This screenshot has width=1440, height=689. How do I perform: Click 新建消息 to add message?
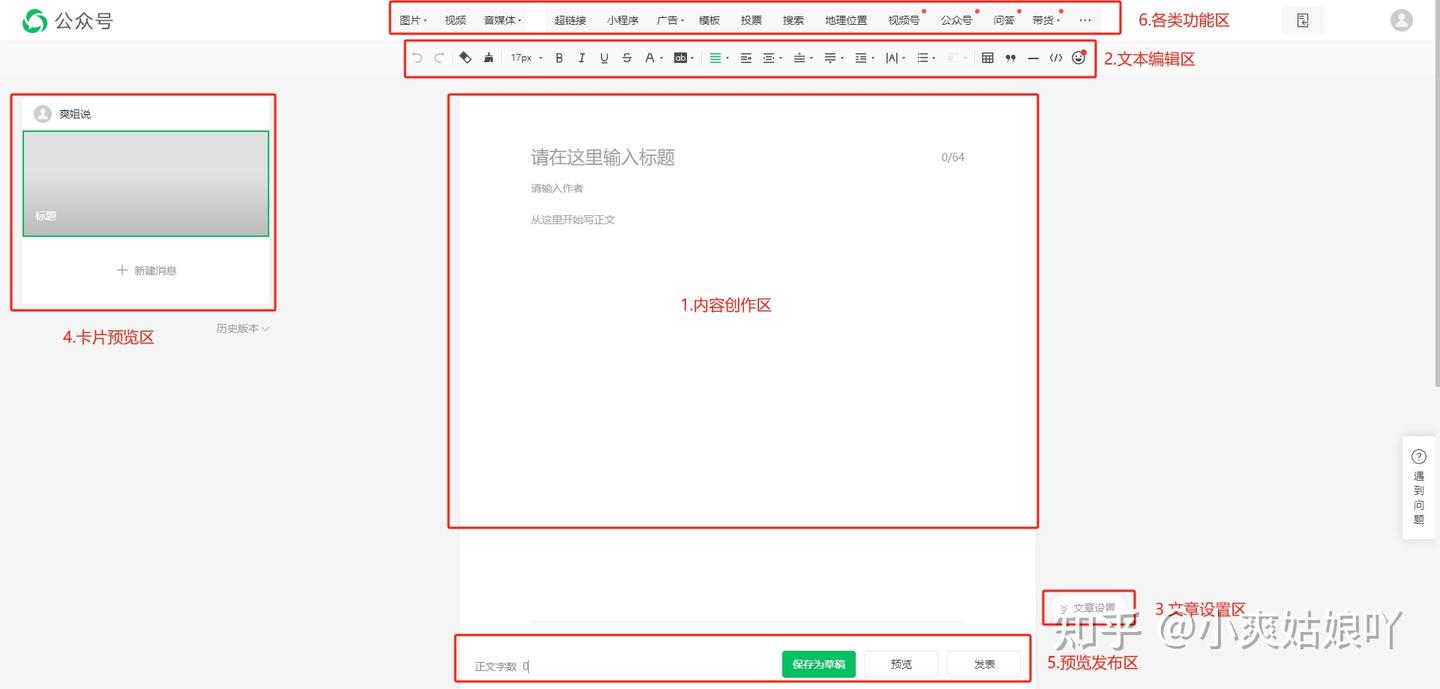(x=146, y=270)
